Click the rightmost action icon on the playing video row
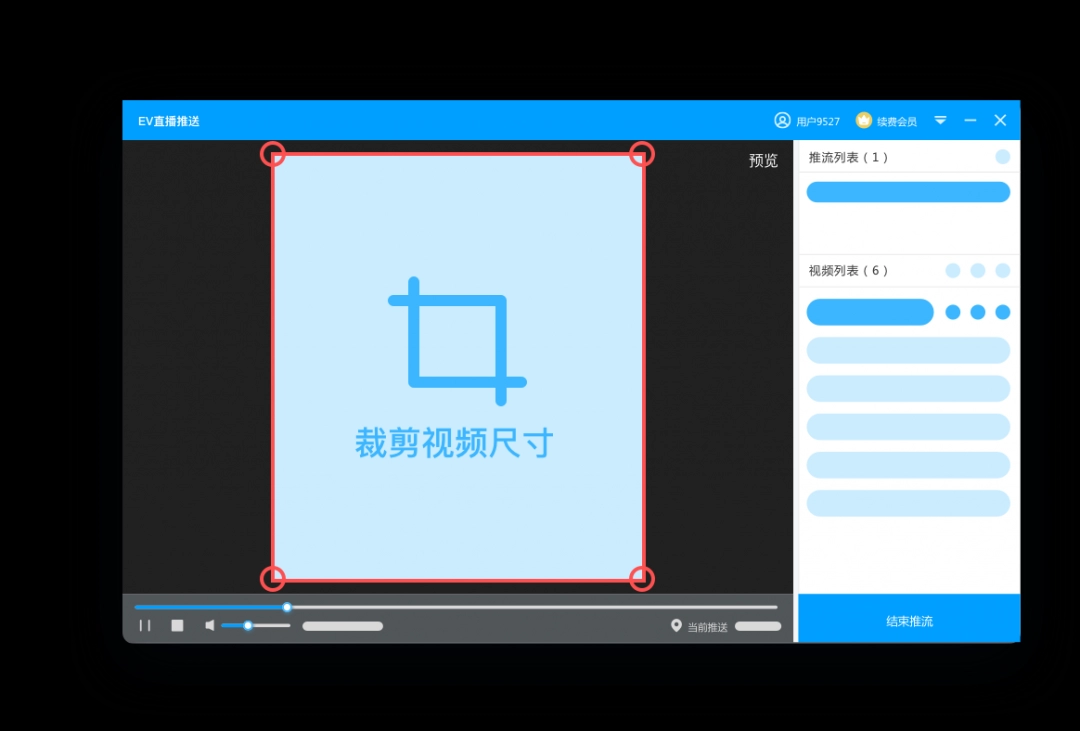 [1001, 312]
